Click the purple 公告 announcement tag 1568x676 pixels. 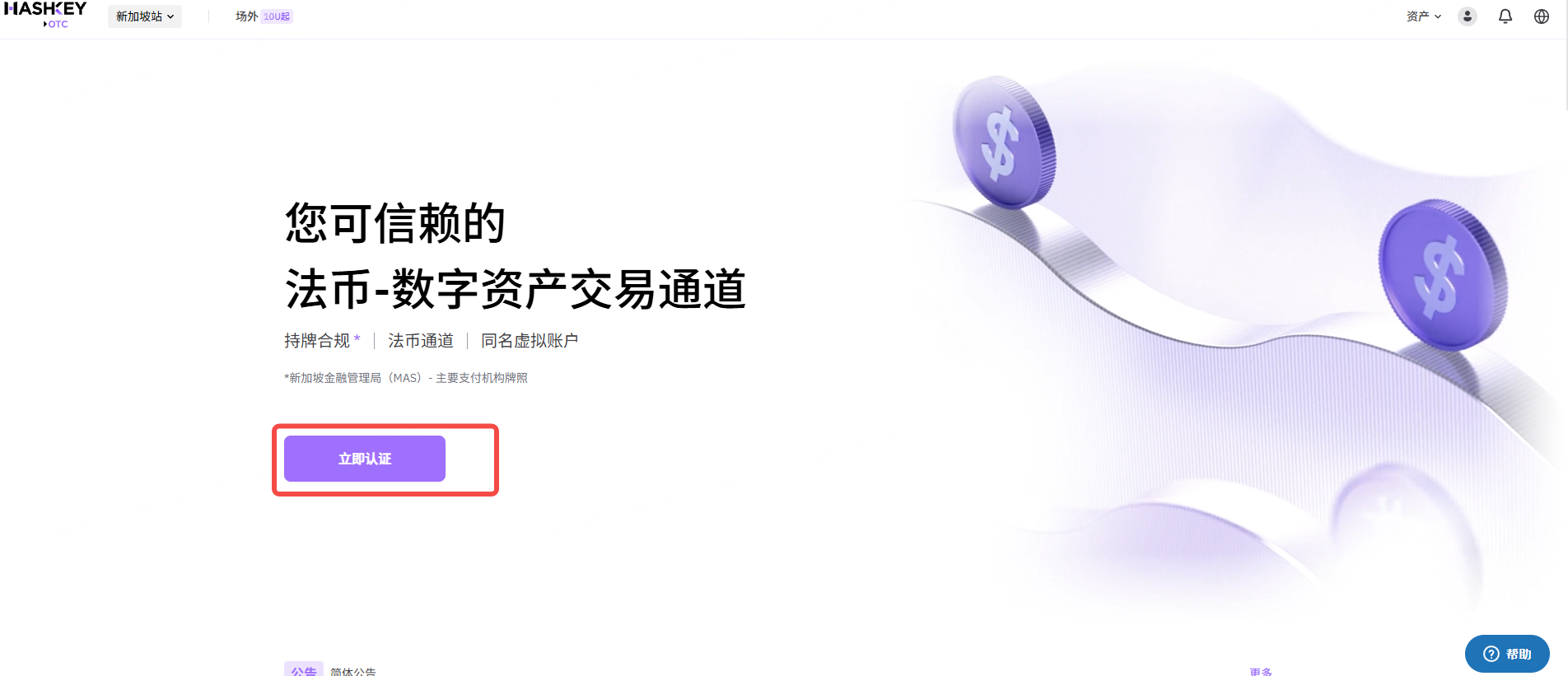(304, 670)
